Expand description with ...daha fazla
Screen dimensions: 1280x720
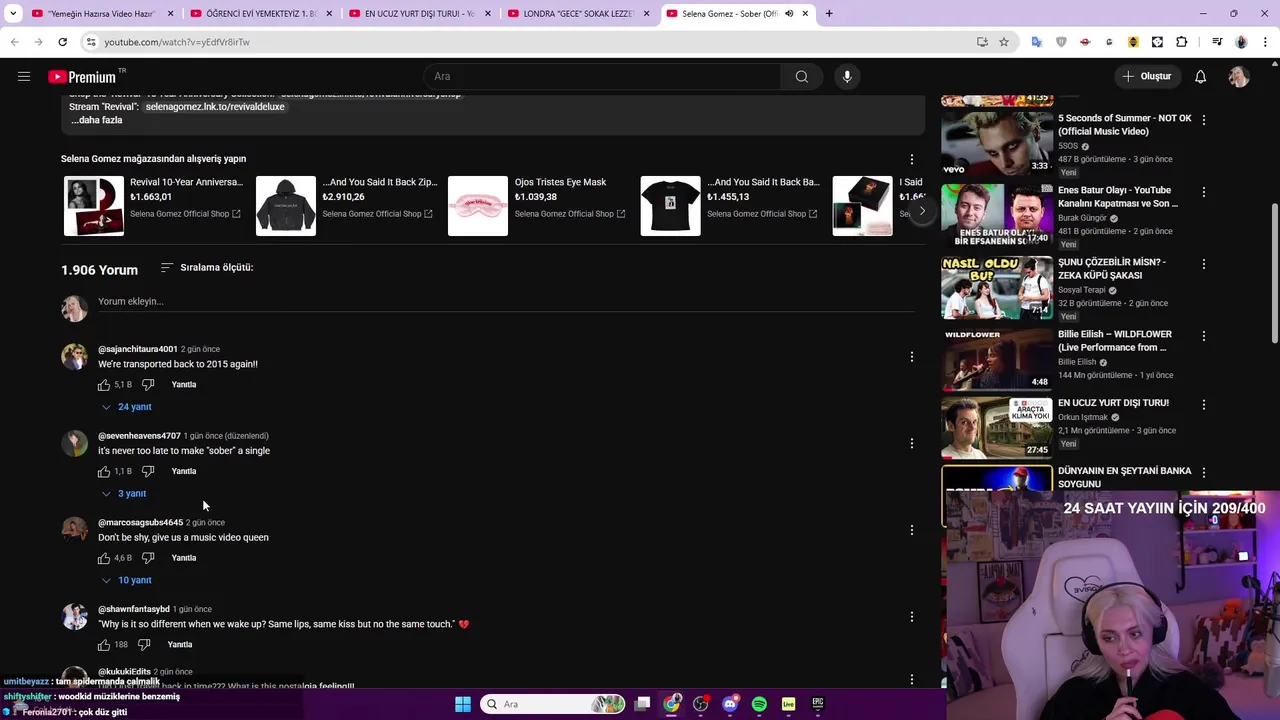[96, 120]
